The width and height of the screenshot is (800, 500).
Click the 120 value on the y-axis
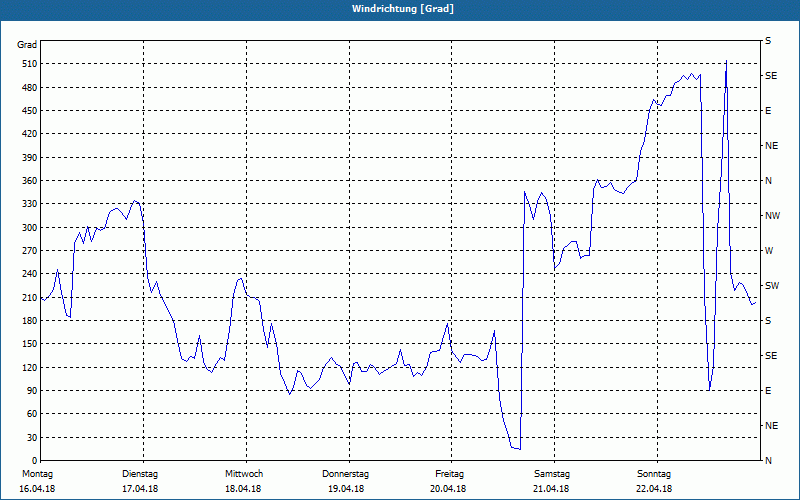[30, 367]
